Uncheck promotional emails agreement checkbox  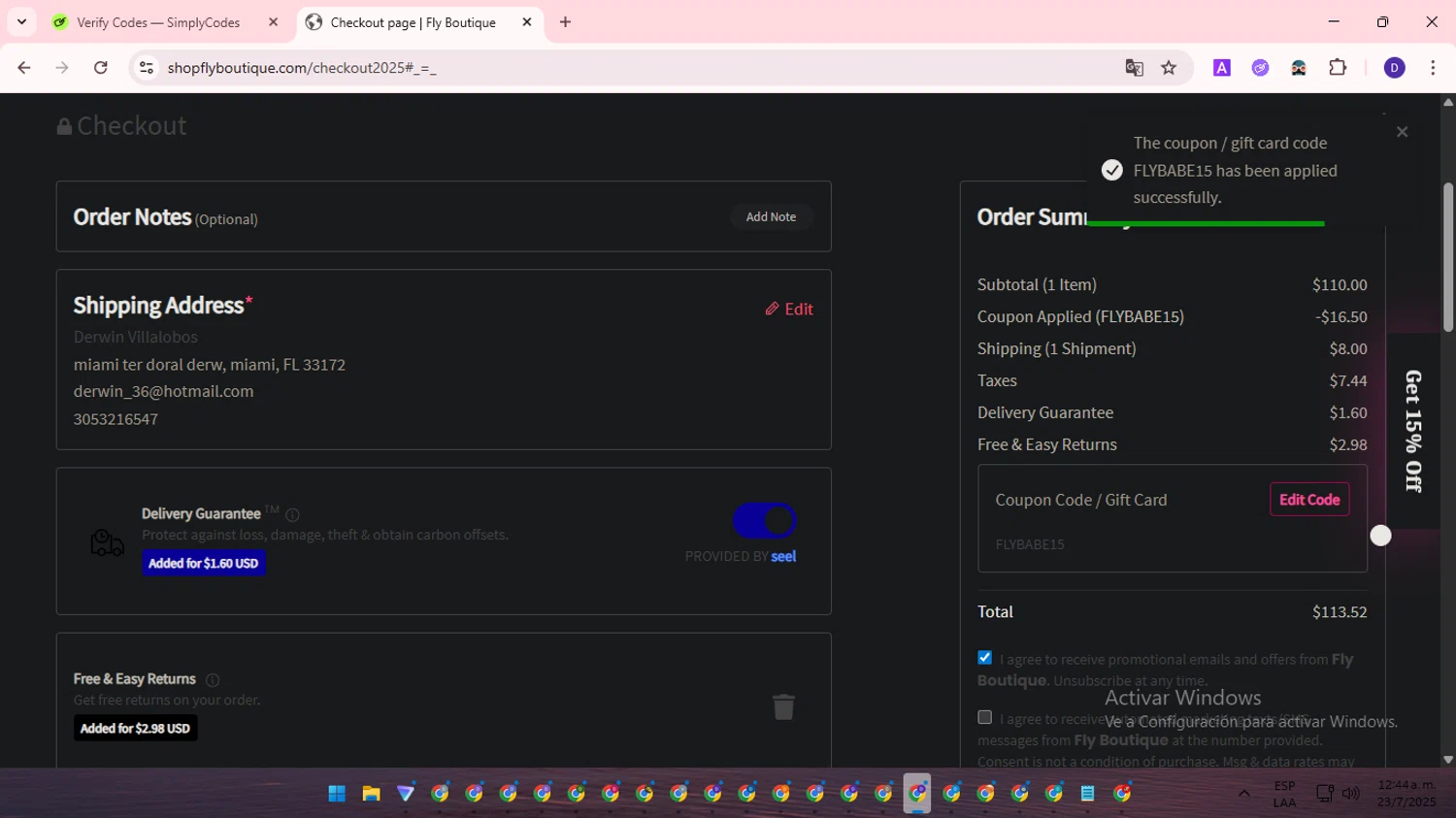click(984, 658)
